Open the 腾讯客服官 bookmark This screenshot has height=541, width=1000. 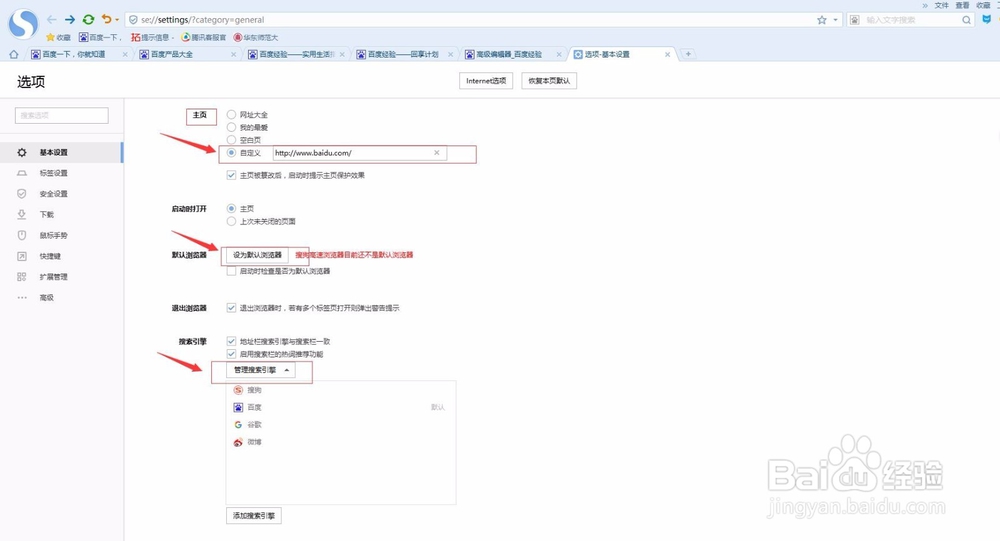coord(203,38)
